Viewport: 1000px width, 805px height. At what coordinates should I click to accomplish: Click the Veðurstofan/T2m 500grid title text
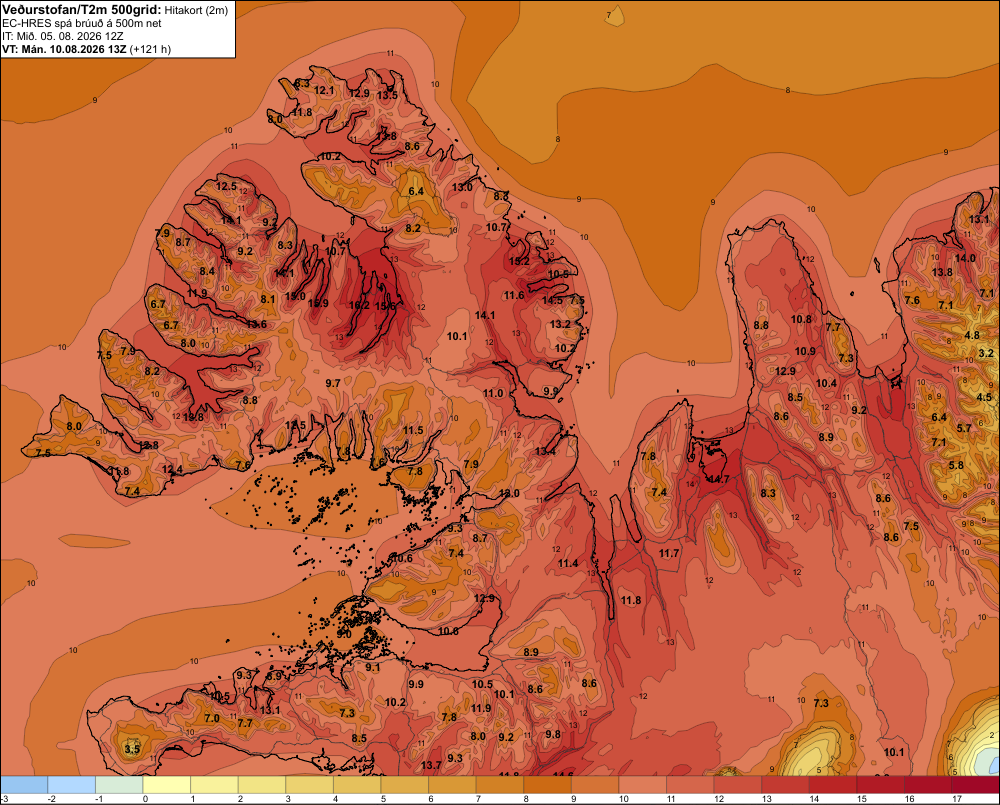pyautogui.click(x=82, y=9)
